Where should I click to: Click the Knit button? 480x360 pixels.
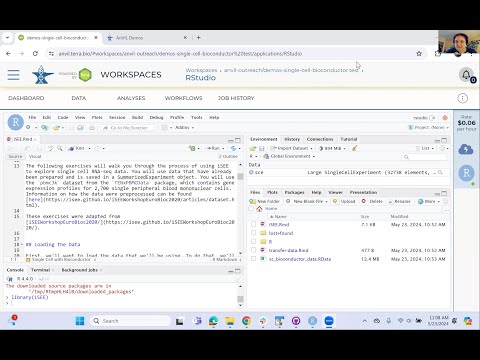click(x=77, y=148)
